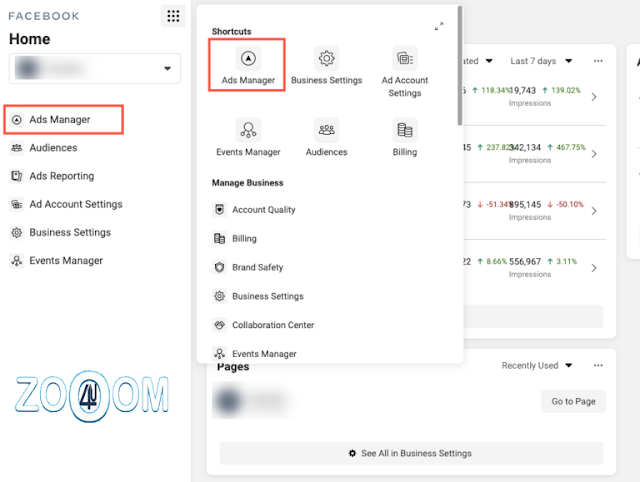Screen dimensions: 640x482
Task: Open the nine-dot all tools grid menu
Action: click(x=173, y=16)
